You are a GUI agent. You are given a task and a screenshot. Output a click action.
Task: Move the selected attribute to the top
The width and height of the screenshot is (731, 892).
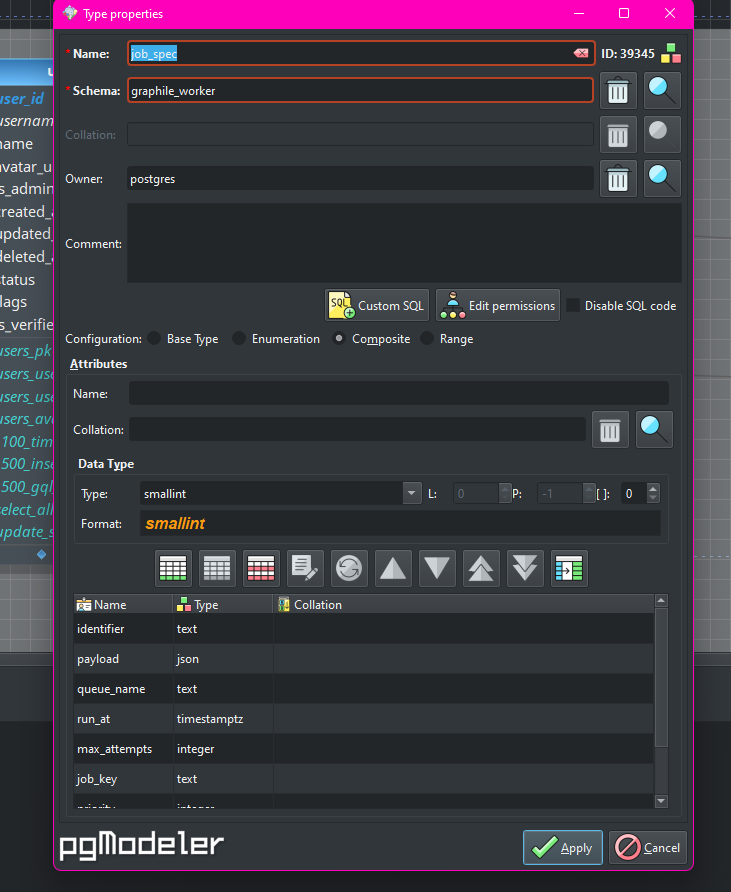click(x=481, y=568)
